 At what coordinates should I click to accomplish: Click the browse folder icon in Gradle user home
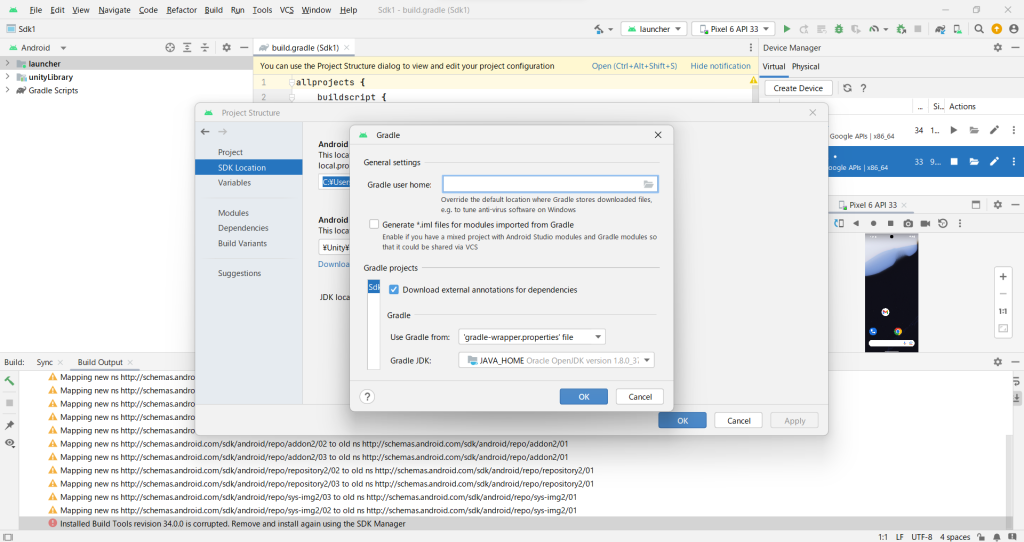[x=648, y=185]
